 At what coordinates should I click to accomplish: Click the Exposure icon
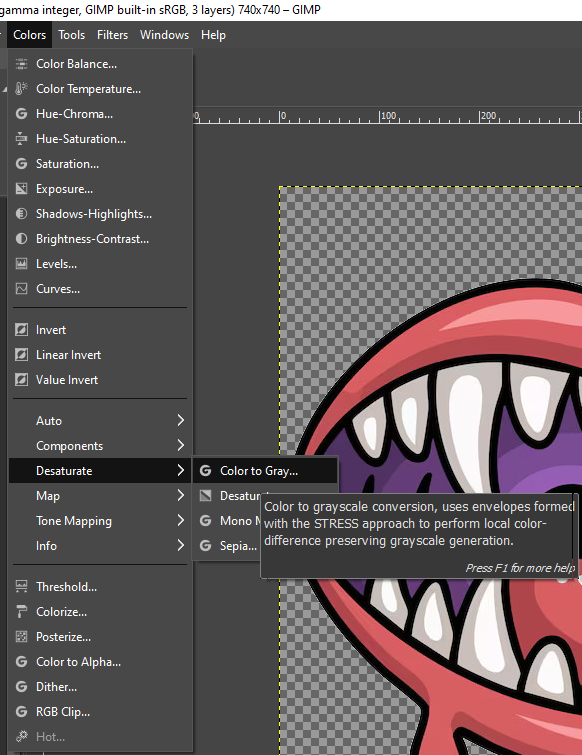21,189
